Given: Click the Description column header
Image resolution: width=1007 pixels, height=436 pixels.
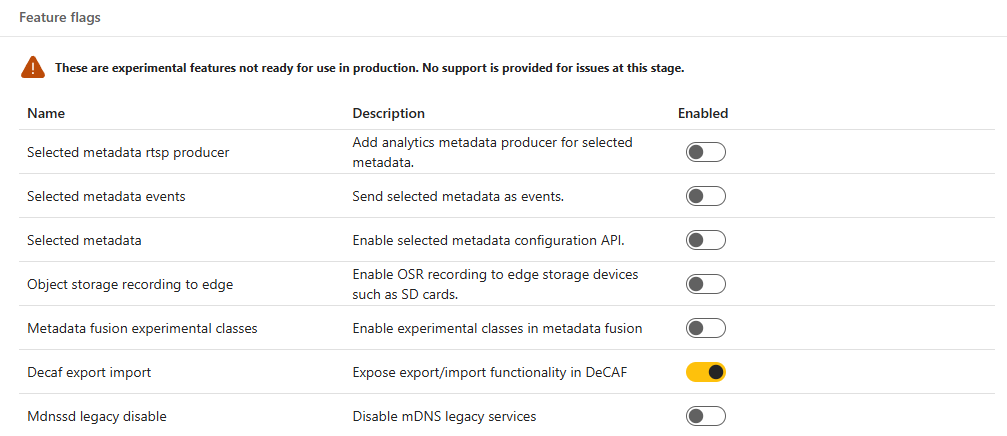Looking at the screenshot, I should 389,114.
